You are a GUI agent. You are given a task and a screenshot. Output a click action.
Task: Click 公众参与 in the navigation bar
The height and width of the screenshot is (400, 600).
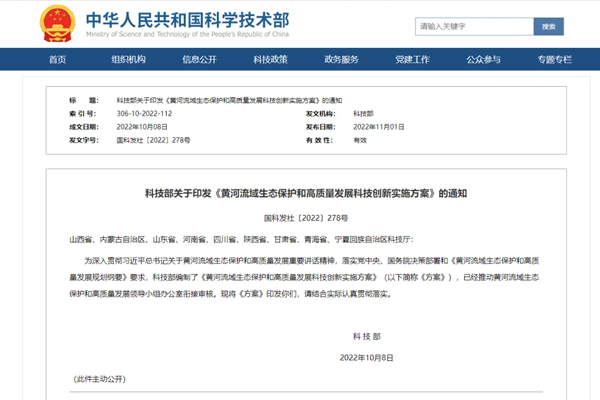click(483, 59)
